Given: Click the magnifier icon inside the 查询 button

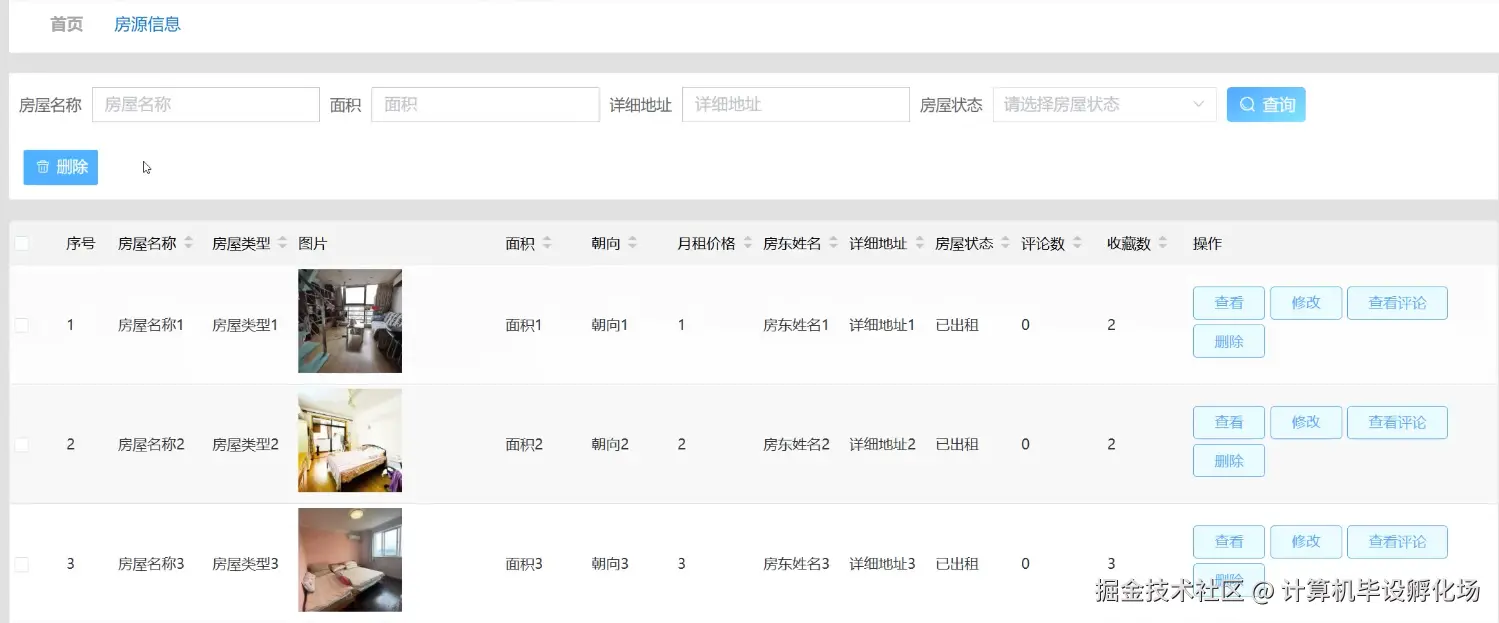Looking at the screenshot, I should (1247, 104).
